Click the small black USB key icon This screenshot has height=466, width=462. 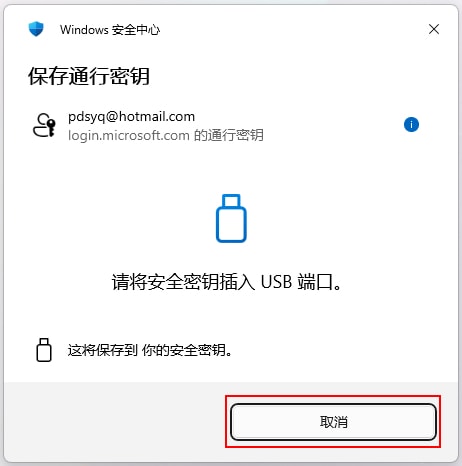pos(44,350)
